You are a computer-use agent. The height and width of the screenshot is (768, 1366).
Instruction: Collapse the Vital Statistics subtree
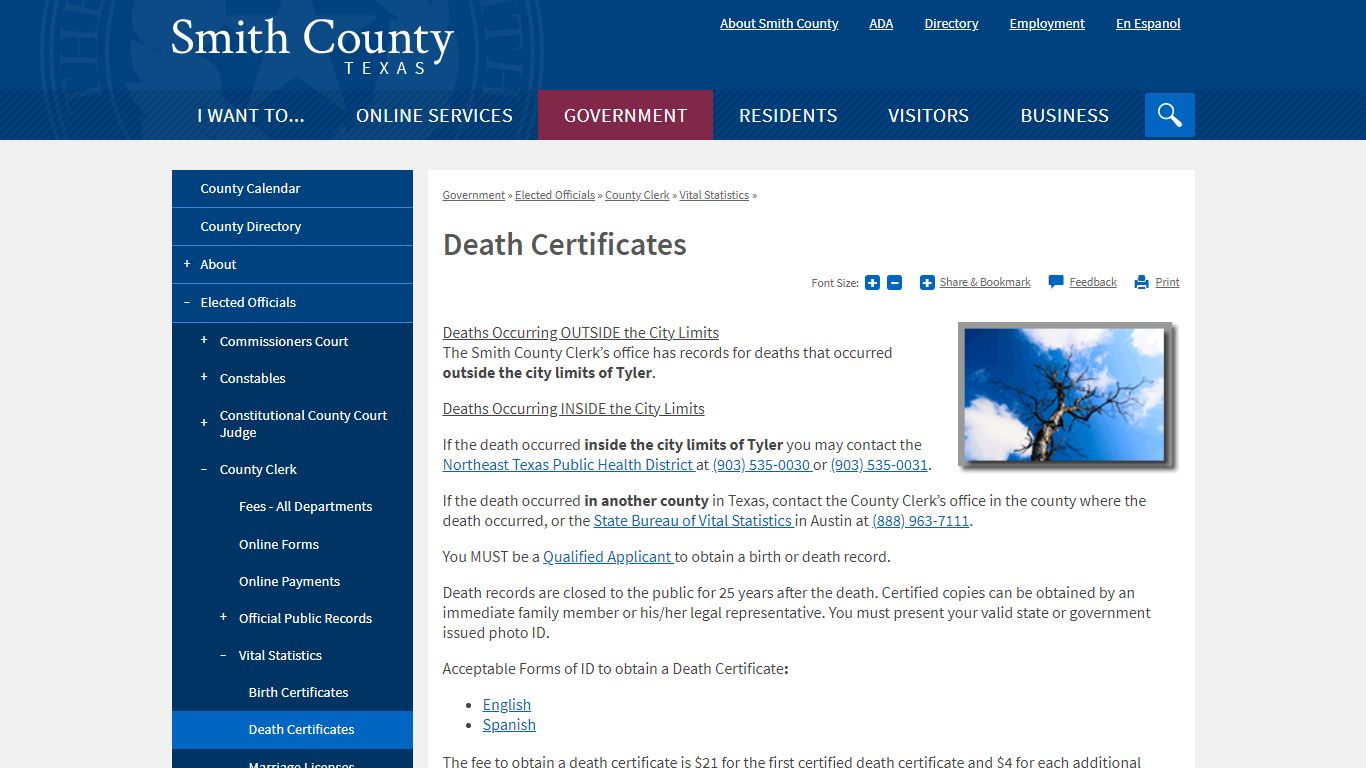(x=223, y=655)
